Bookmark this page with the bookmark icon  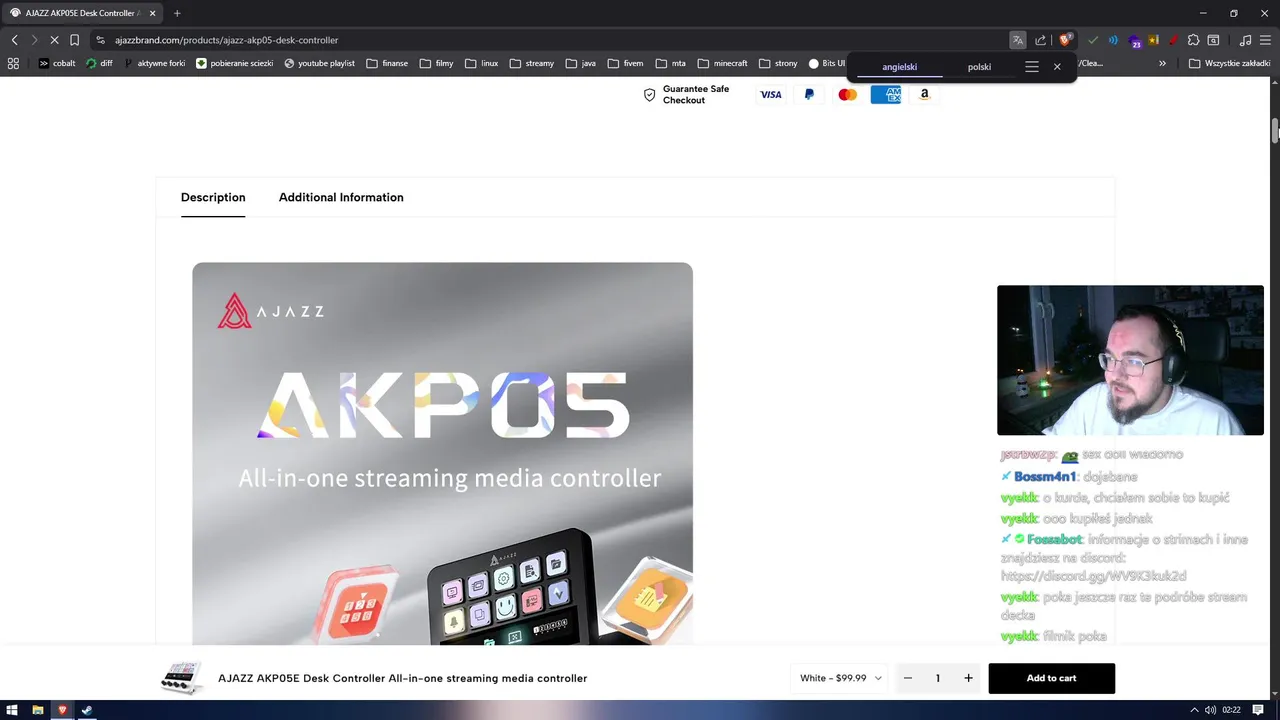point(74,40)
